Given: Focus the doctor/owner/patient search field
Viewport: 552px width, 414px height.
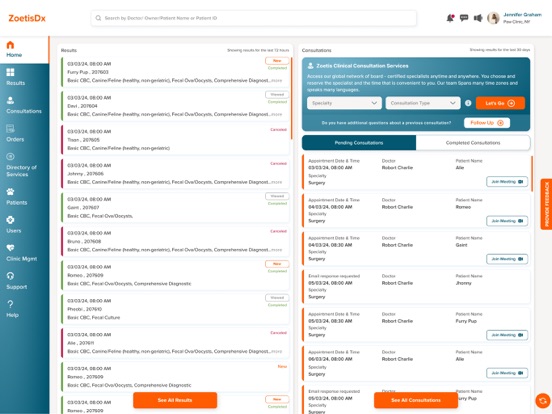Looking at the screenshot, I should click(253, 18).
